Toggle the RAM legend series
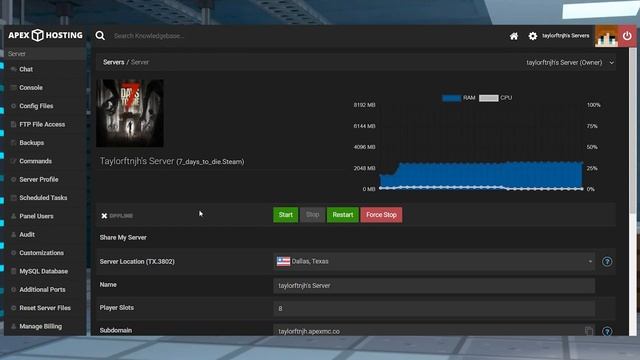 [x=459, y=98]
